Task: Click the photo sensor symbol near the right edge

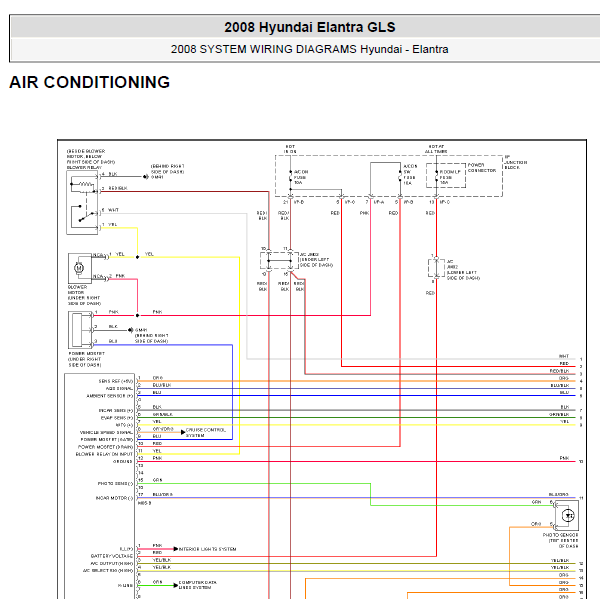Action: click(x=567, y=515)
